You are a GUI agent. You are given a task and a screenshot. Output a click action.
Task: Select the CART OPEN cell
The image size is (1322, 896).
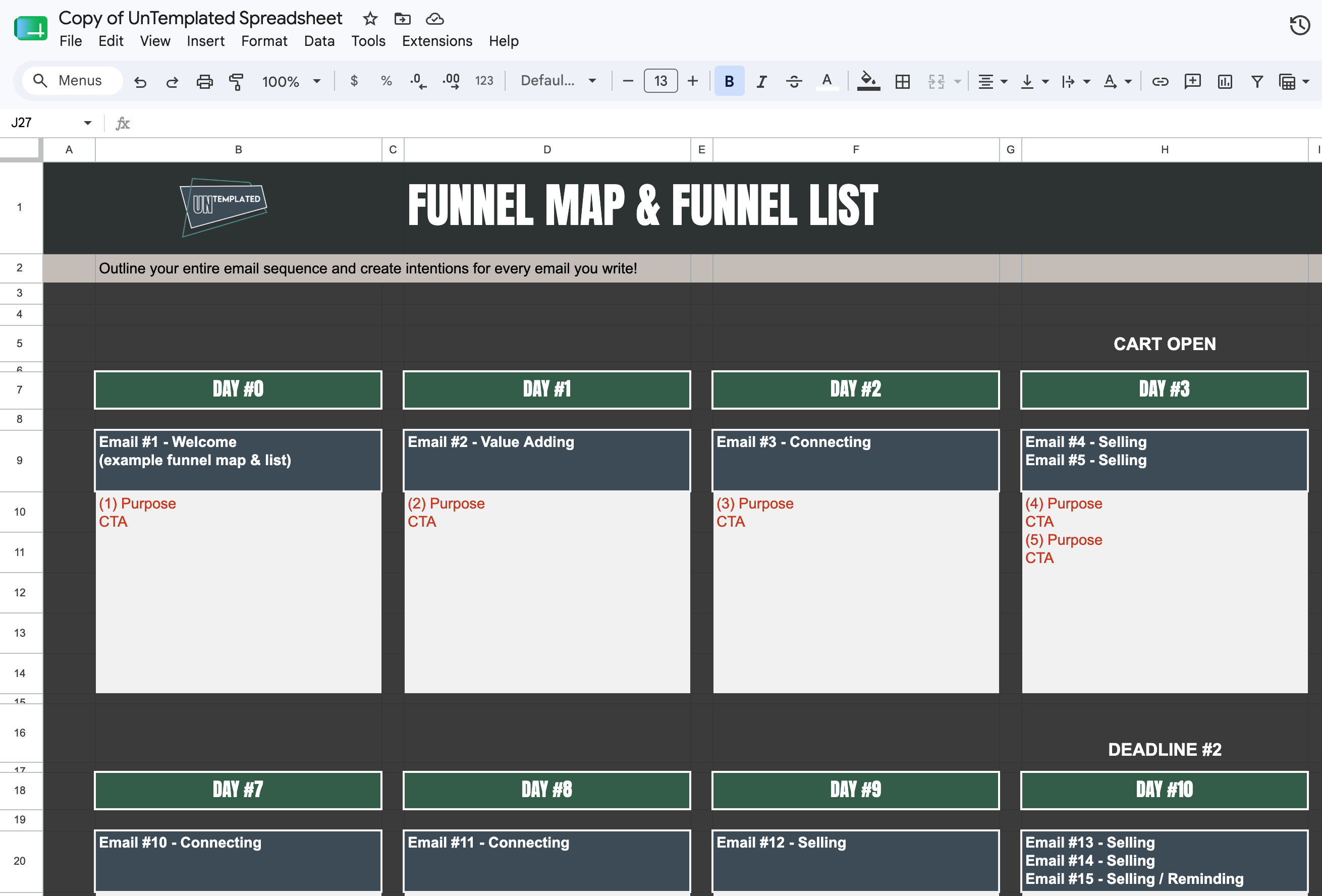point(1165,344)
